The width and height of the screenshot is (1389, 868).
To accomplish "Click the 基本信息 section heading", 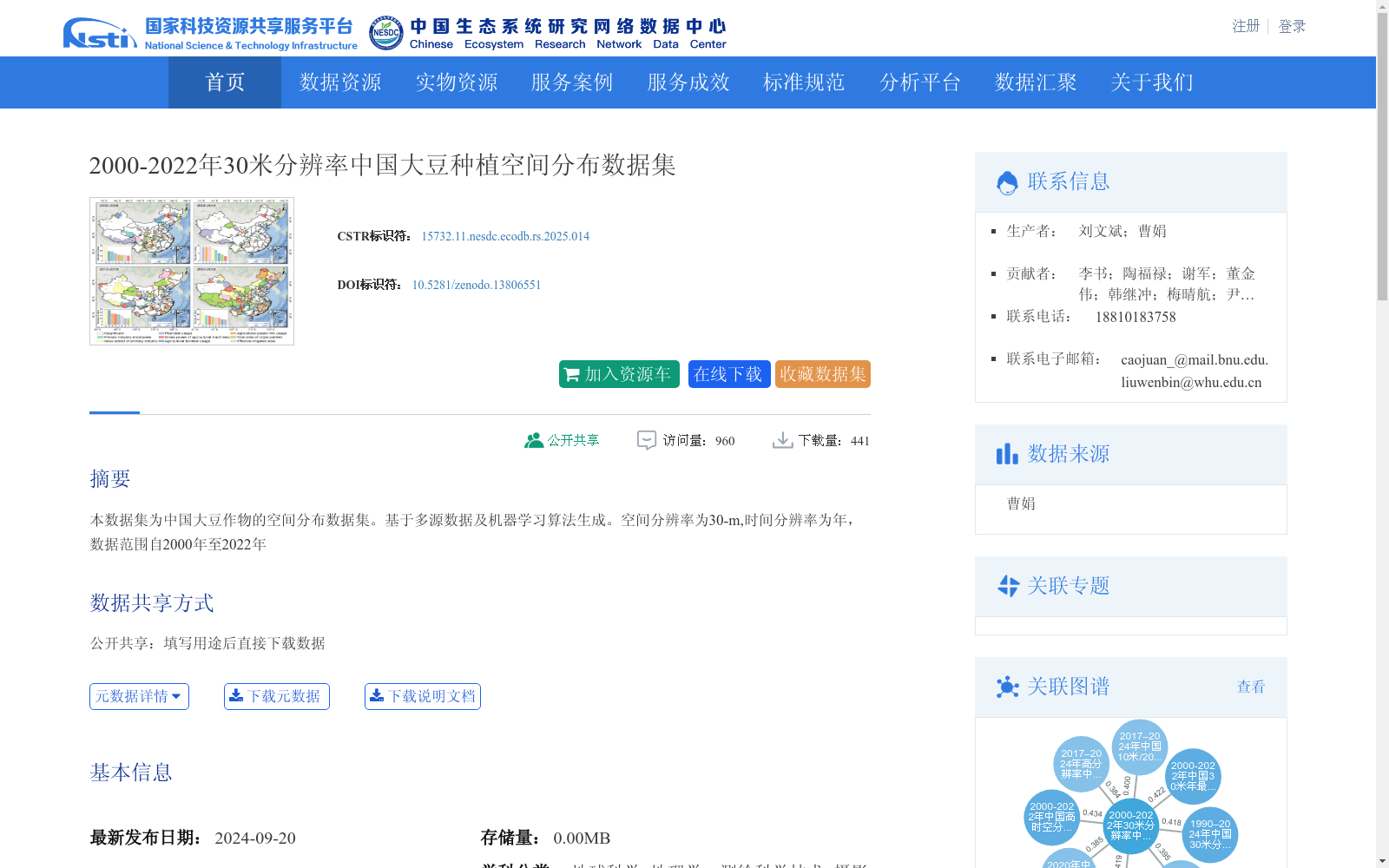I will pyautogui.click(x=131, y=772).
